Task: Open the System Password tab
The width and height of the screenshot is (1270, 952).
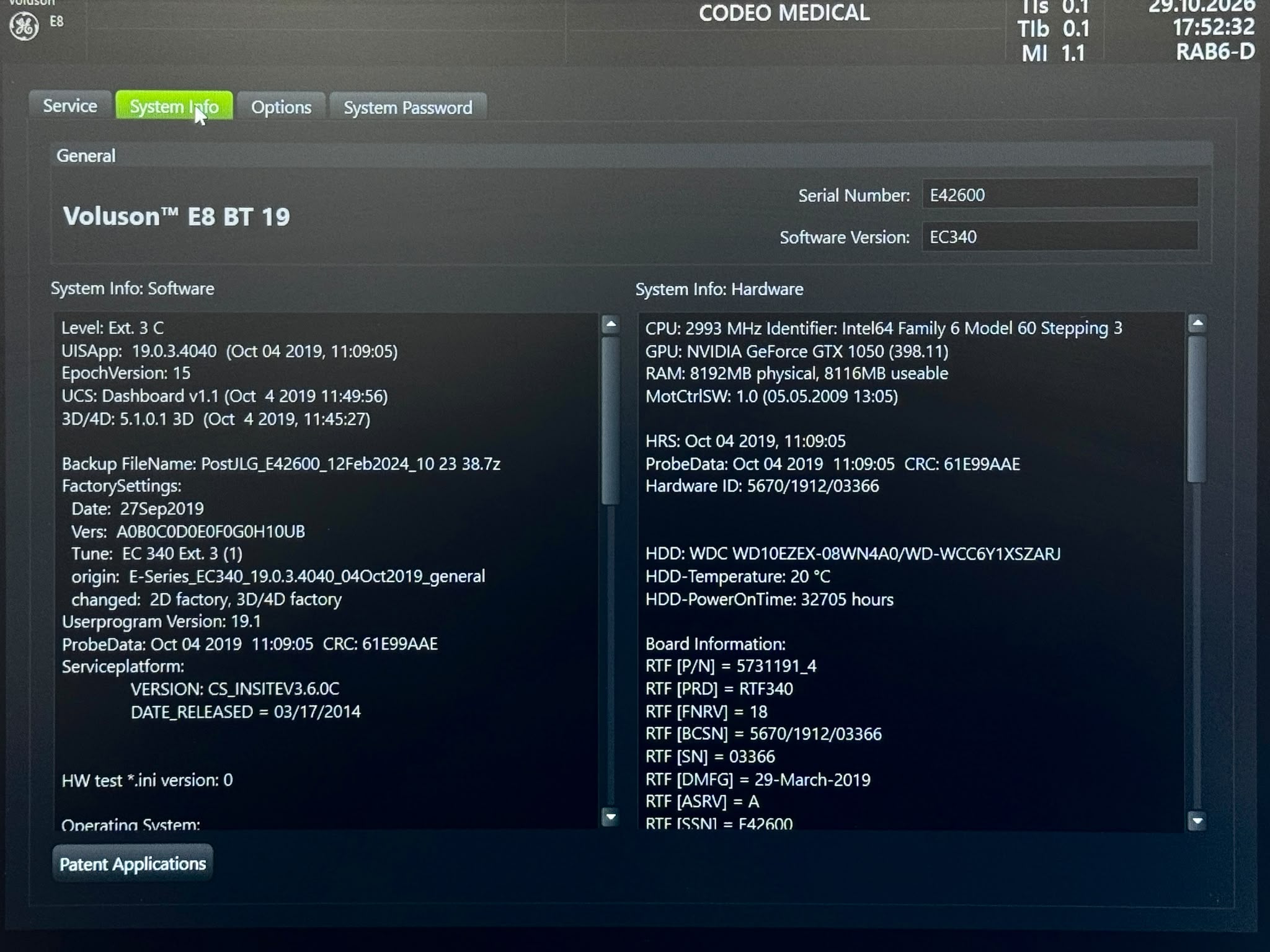Action: click(408, 108)
